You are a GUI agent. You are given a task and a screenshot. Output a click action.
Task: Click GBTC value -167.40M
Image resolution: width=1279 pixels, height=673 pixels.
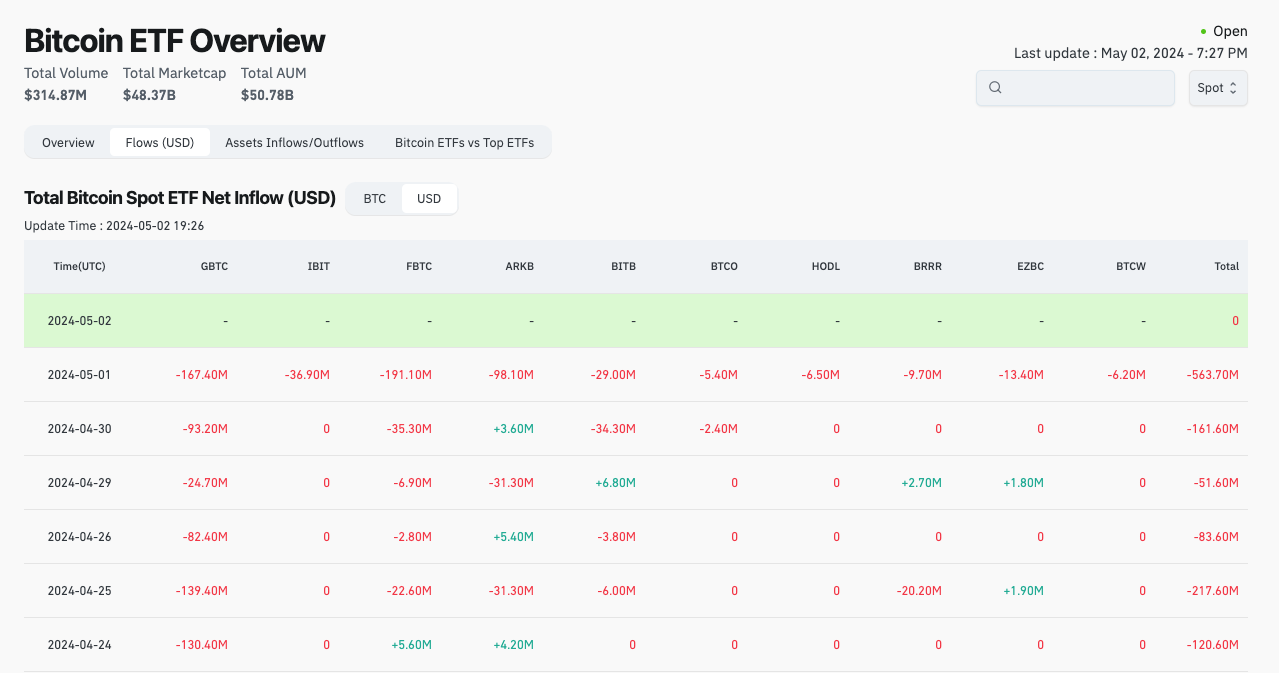202,375
